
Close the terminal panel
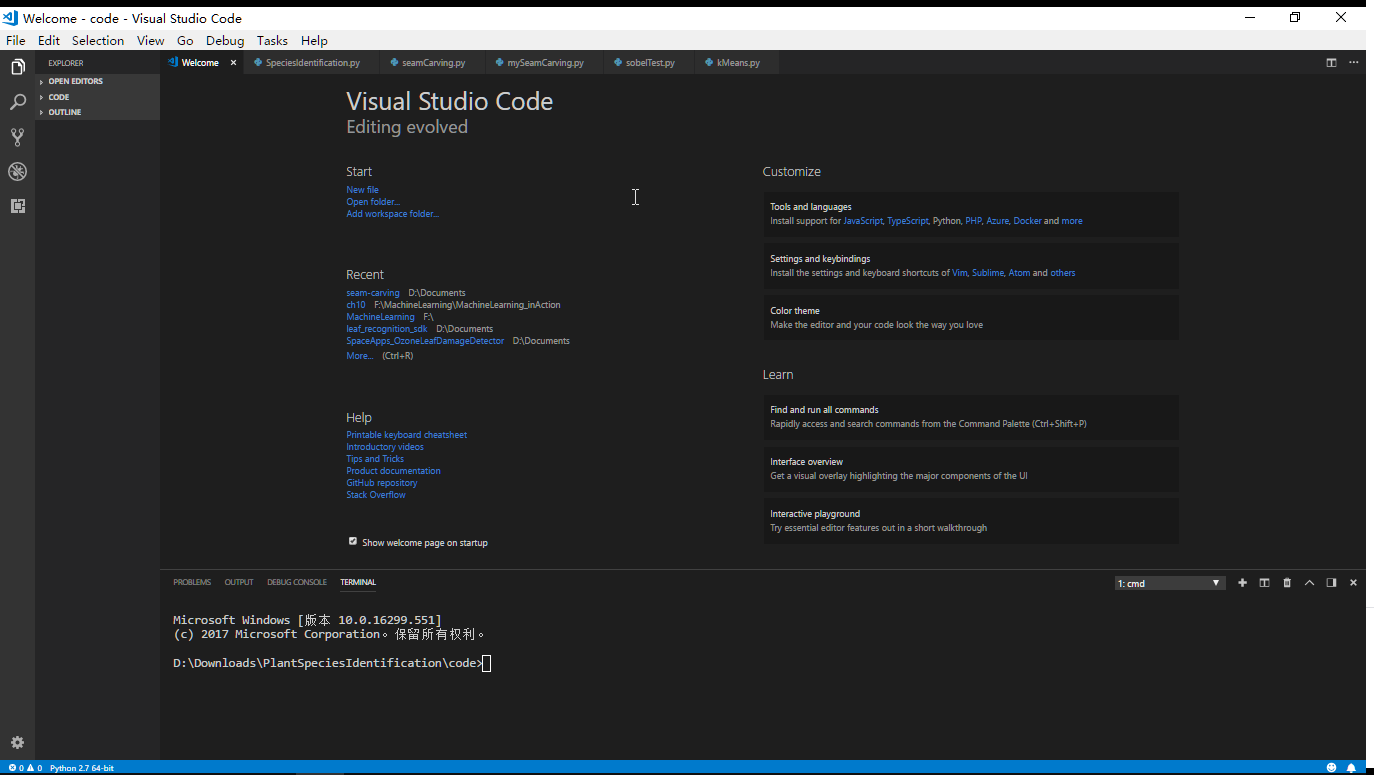click(1353, 583)
